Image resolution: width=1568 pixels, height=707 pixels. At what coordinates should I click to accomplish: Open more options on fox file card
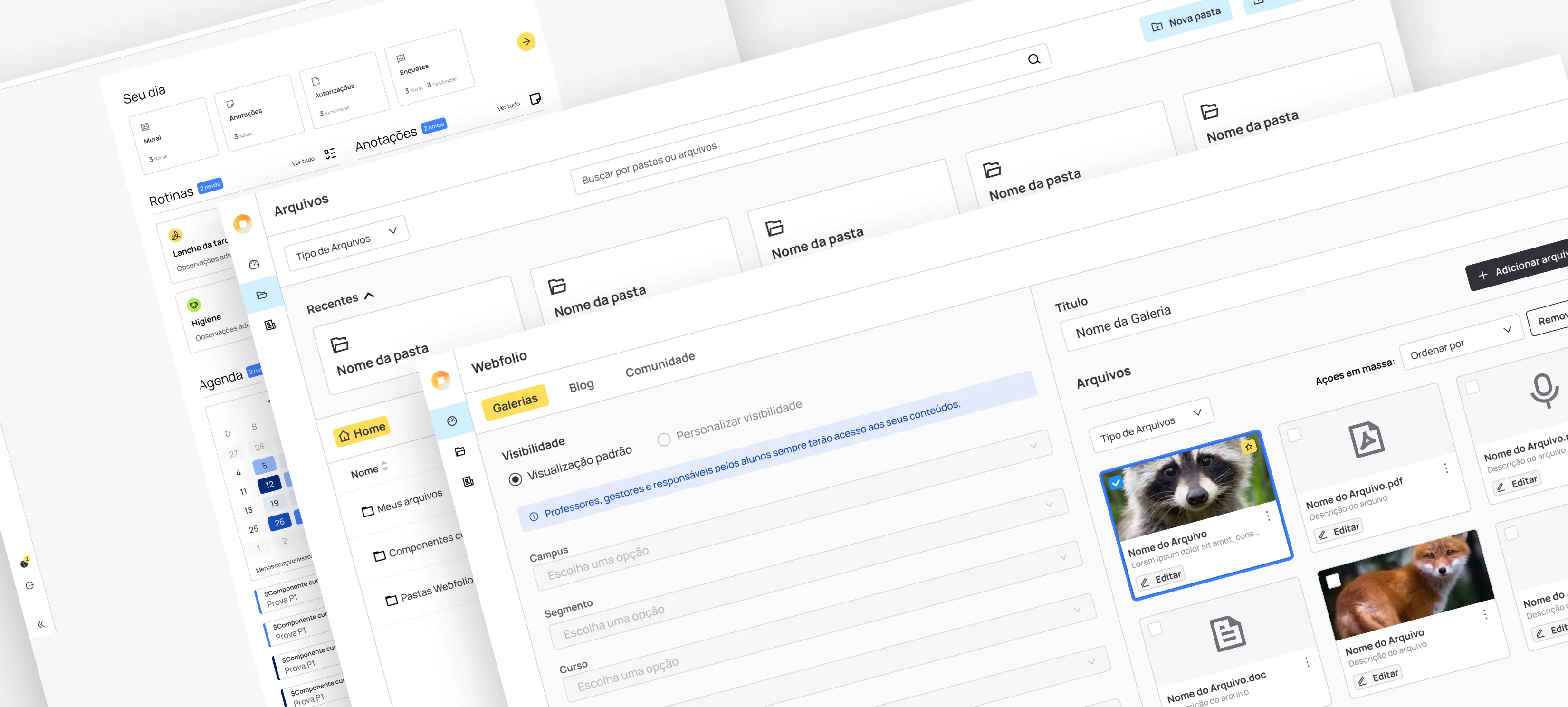coord(1485,614)
